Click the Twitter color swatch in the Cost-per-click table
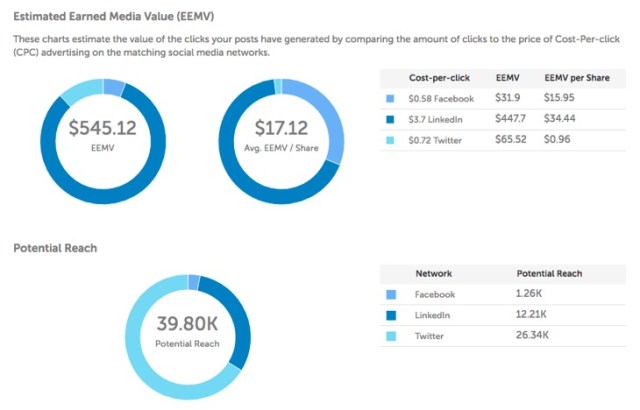Viewport: 640px width, 410px height. [x=389, y=140]
